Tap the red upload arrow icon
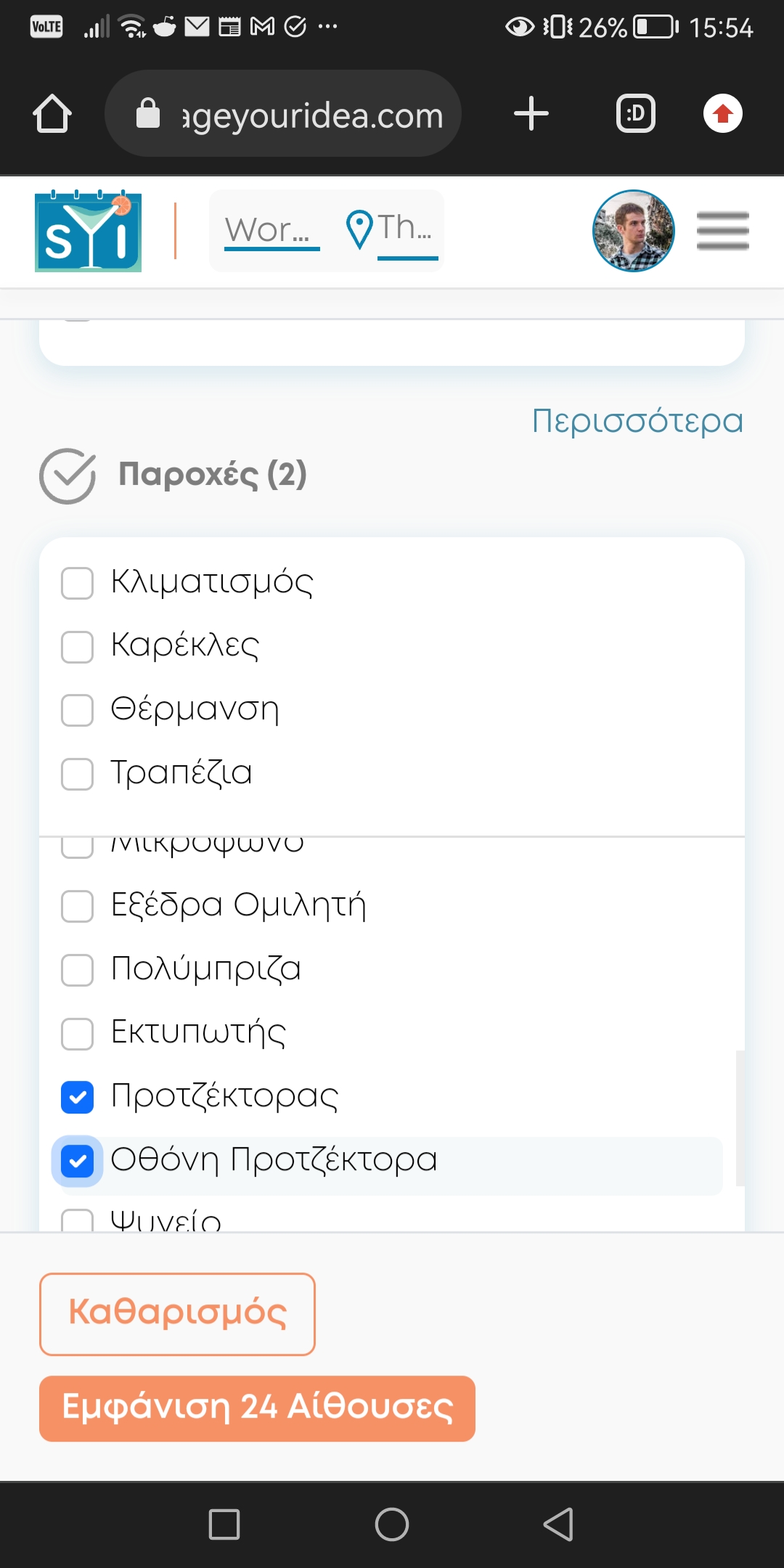Screen dimensions: 784x1568 (722, 114)
